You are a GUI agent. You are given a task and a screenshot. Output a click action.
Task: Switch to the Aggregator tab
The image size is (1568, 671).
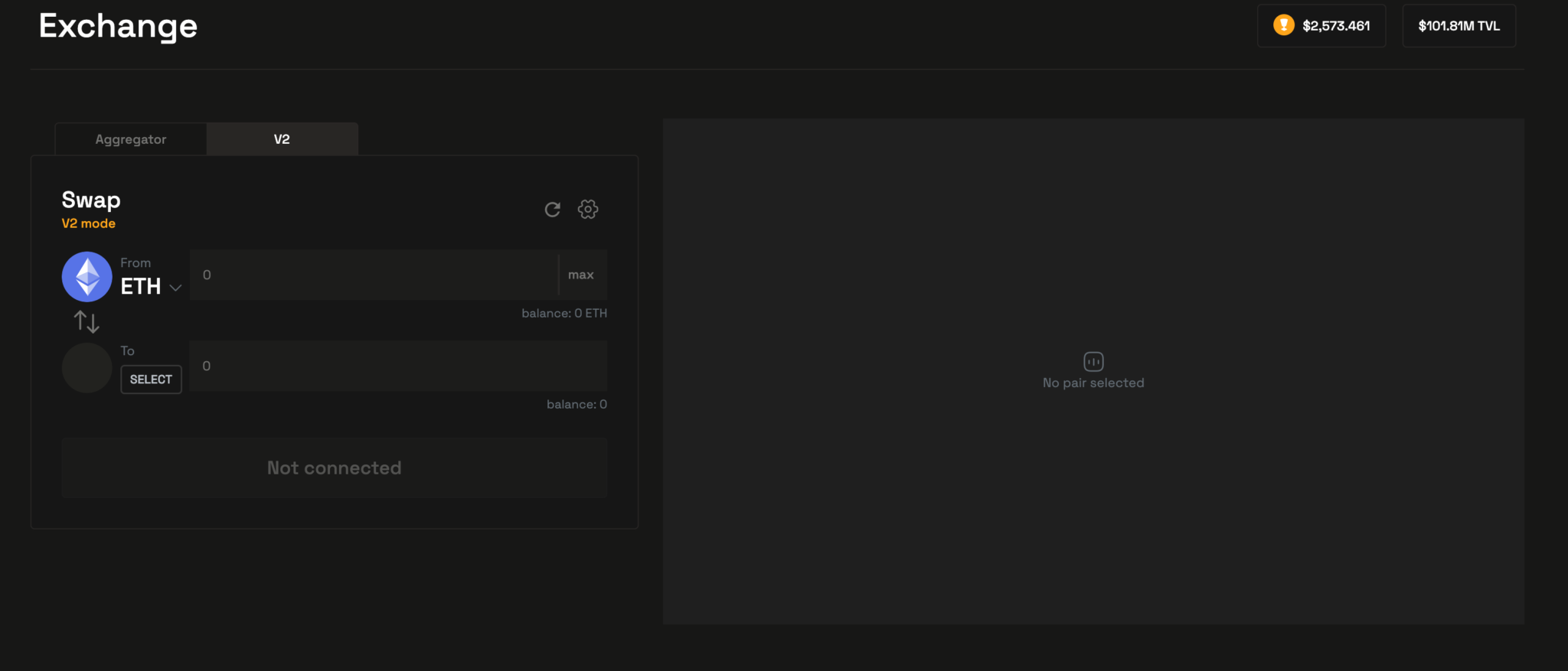(x=131, y=139)
